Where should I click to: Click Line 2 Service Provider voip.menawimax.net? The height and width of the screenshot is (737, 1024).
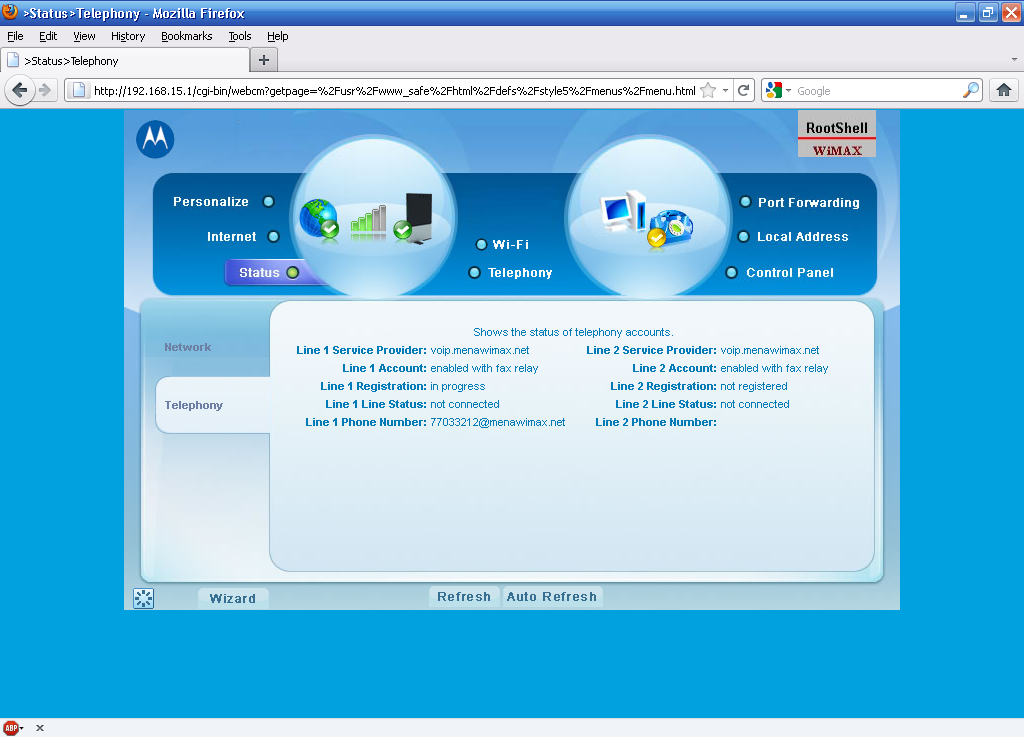point(769,351)
